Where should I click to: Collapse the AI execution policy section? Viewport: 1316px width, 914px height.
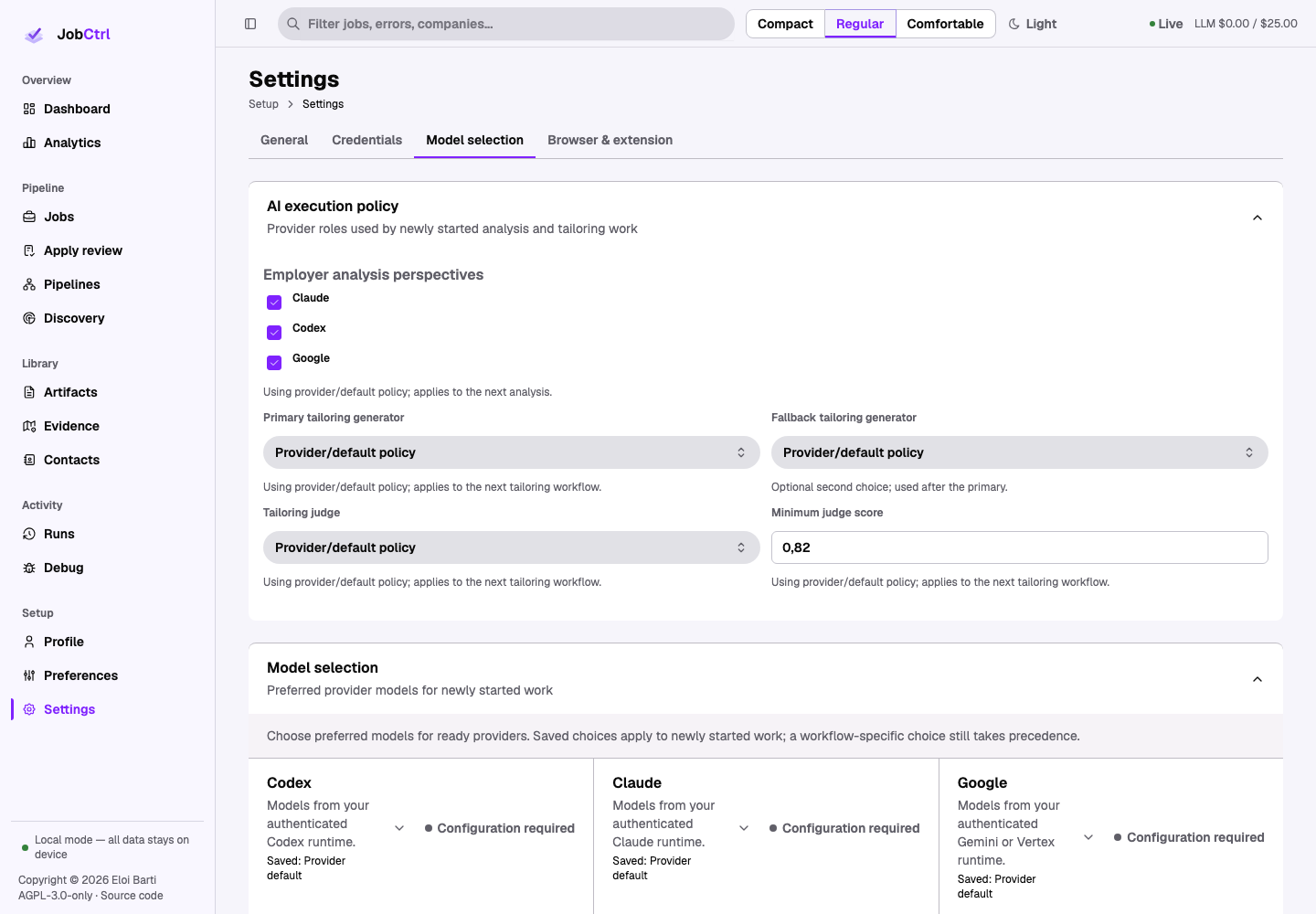[1258, 218]
